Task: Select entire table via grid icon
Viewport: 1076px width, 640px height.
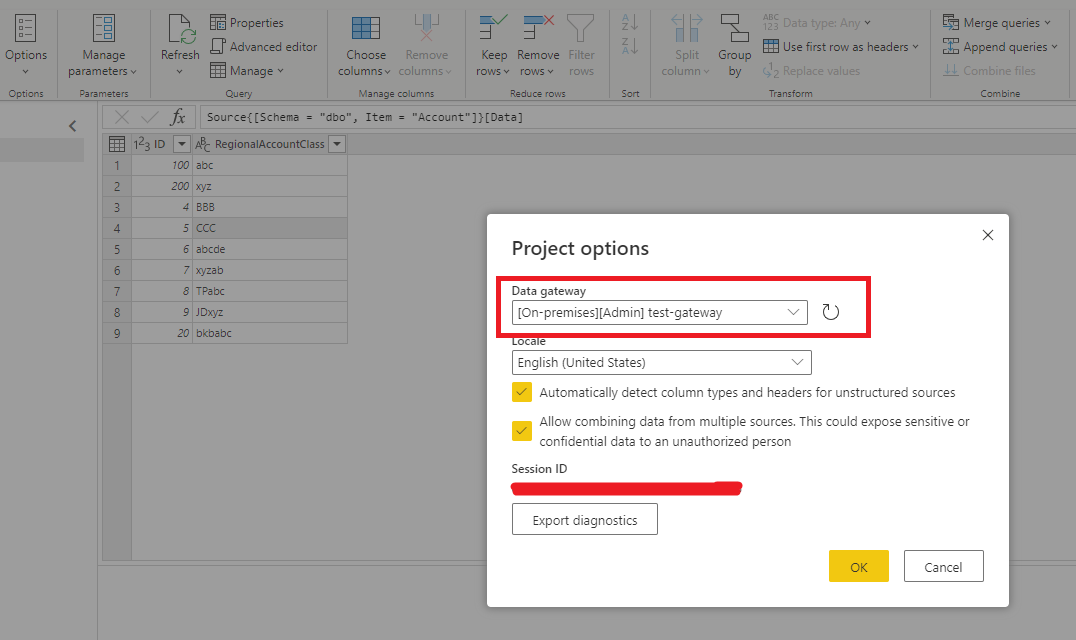Action: (117, 144)
